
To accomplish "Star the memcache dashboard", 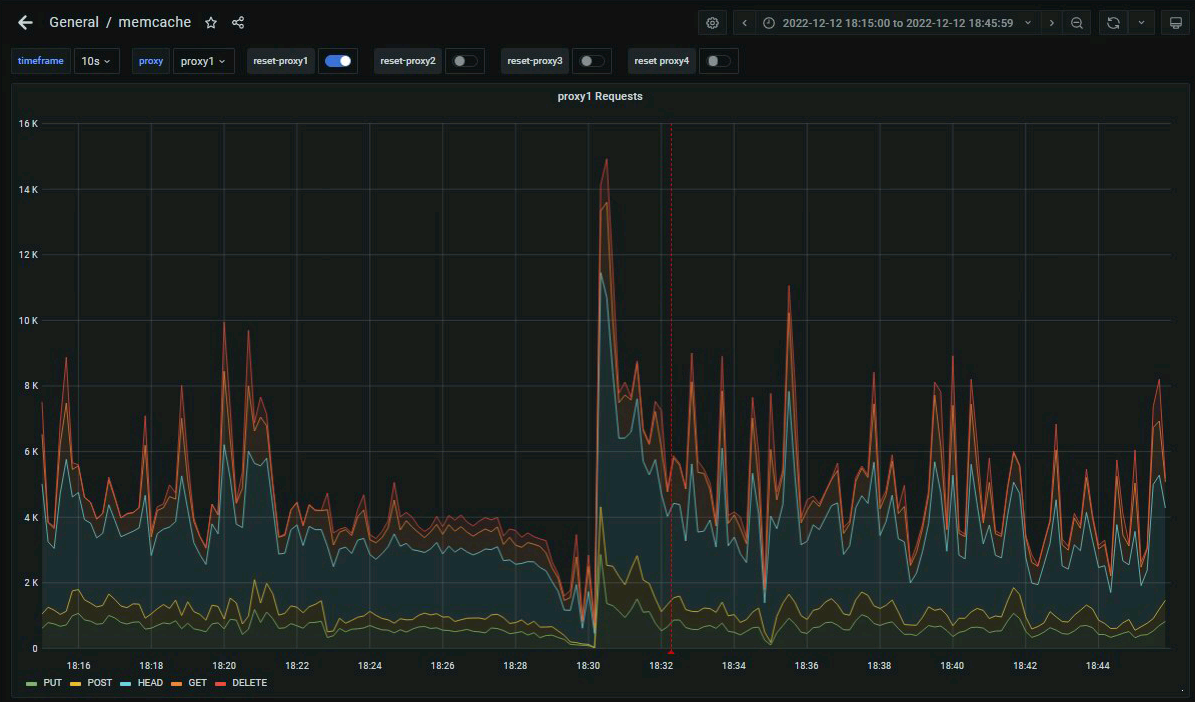I will pos(211,22).
